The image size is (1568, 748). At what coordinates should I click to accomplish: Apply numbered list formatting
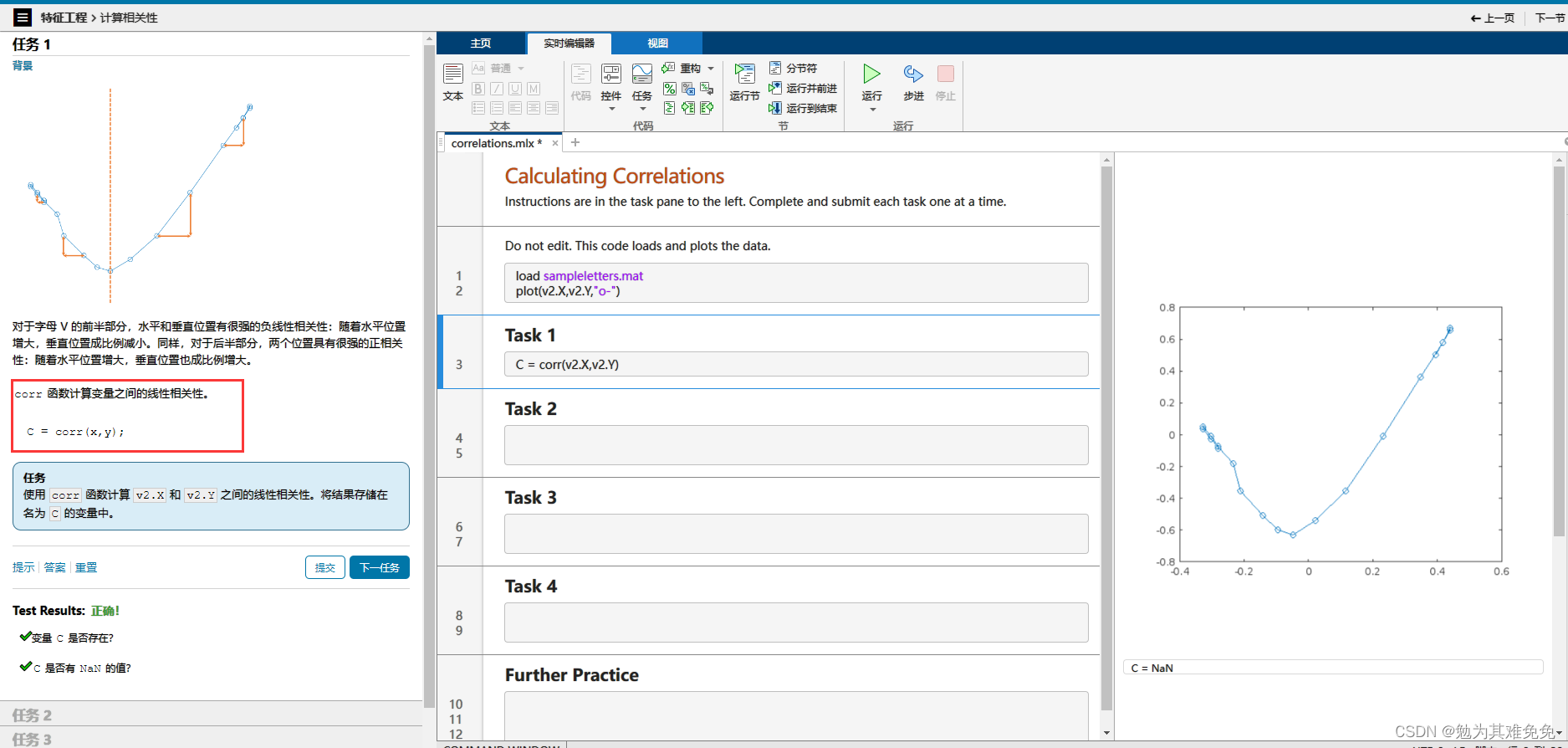pos(497,108)
